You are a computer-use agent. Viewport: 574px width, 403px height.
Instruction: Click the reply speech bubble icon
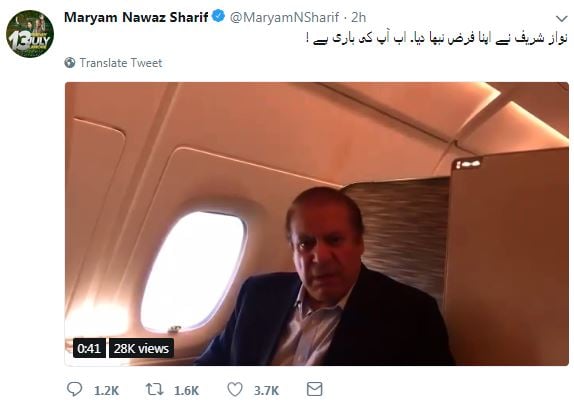point(75,389)
